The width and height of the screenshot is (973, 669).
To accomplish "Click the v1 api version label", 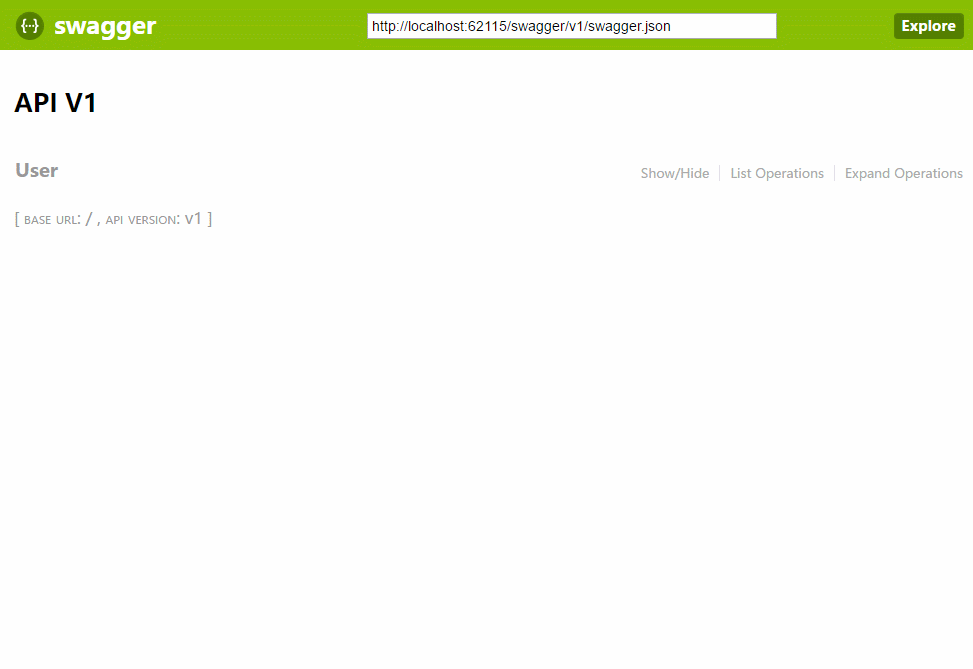I will click(193, 218).
